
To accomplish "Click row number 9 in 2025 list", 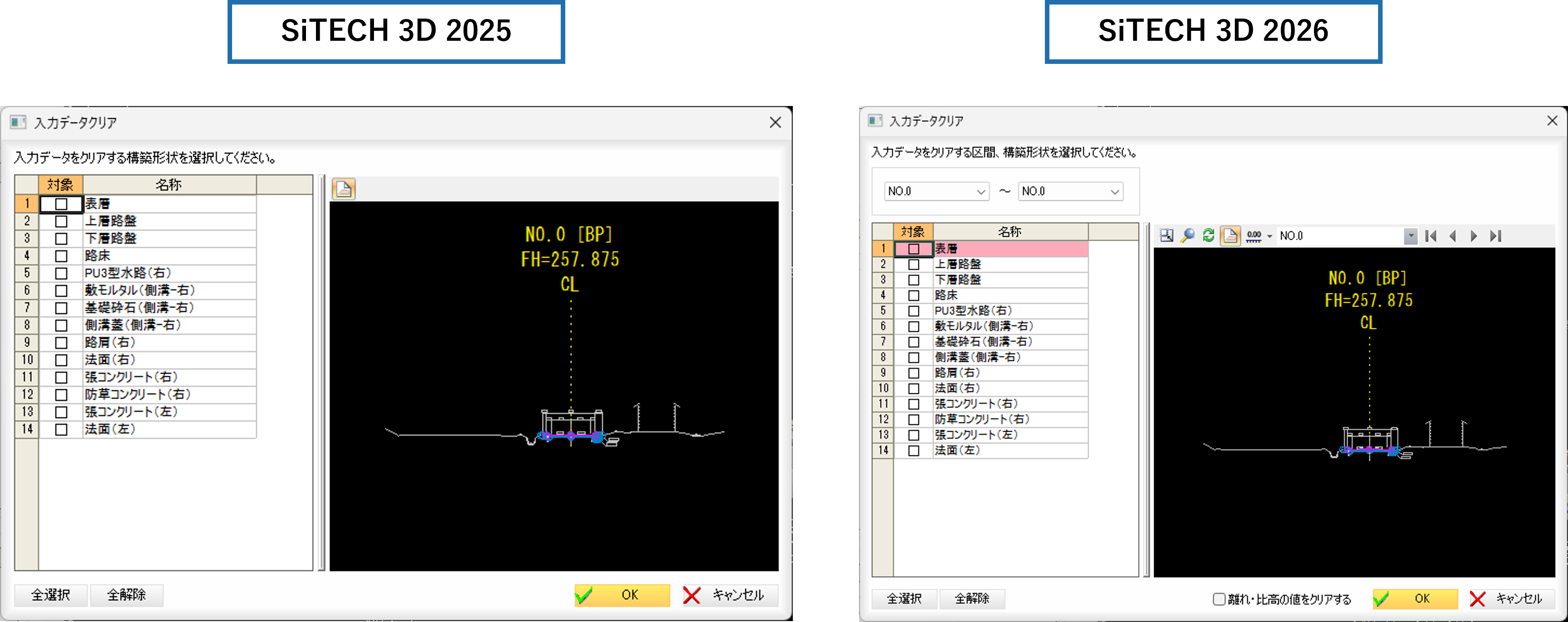I will tap(27, 343).
